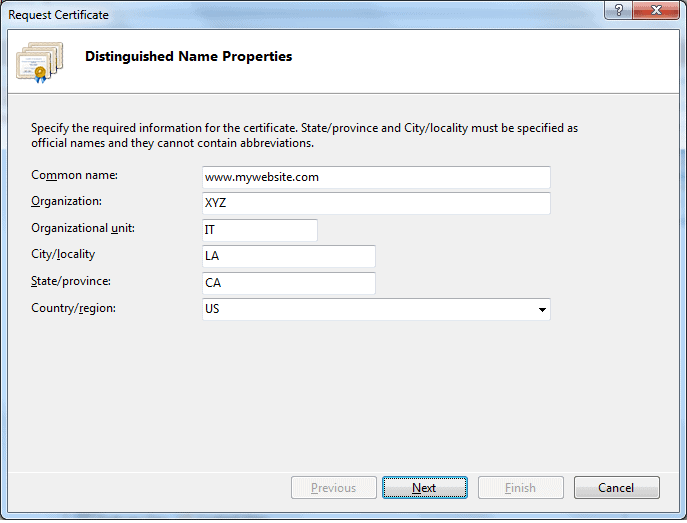
Task: Click the 'State/province:' label
Action: tap(71, 282)
